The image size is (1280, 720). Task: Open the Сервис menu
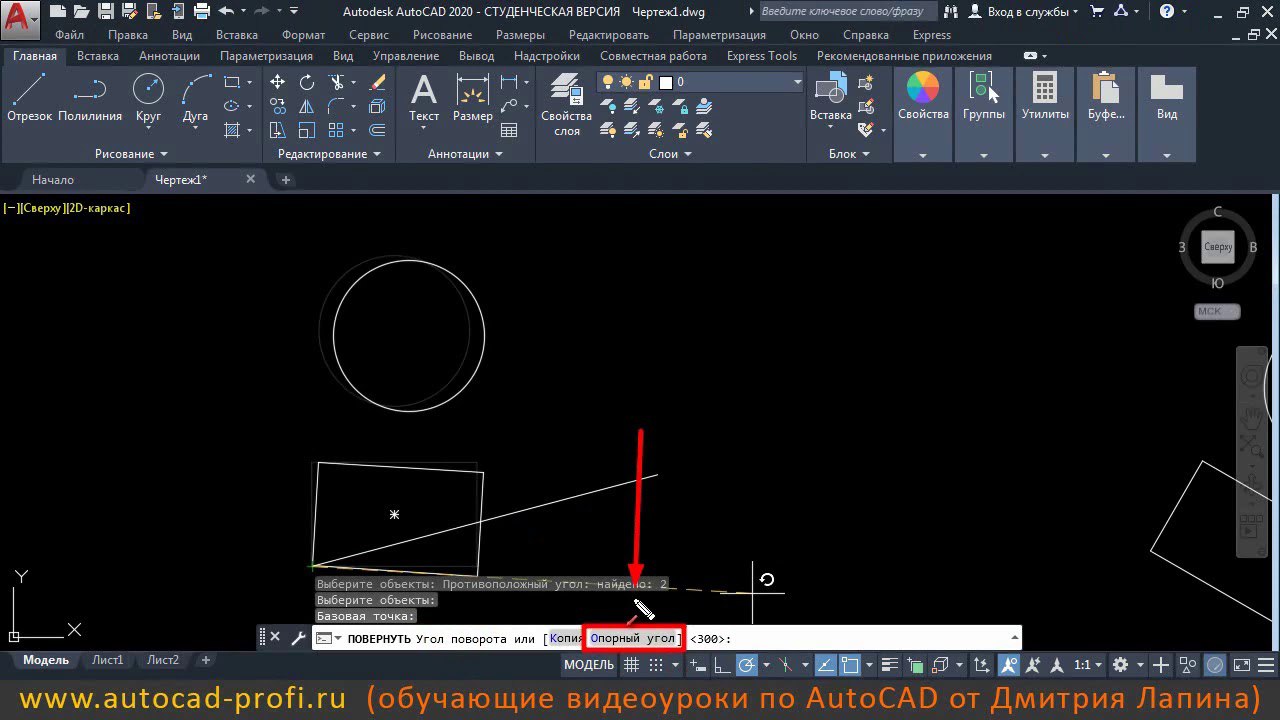point(370,35)
